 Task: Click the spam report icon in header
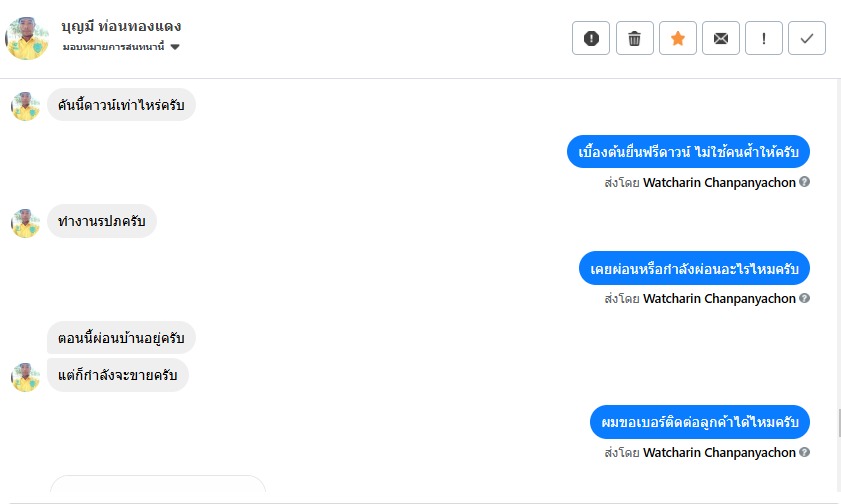tap(591, 39)
